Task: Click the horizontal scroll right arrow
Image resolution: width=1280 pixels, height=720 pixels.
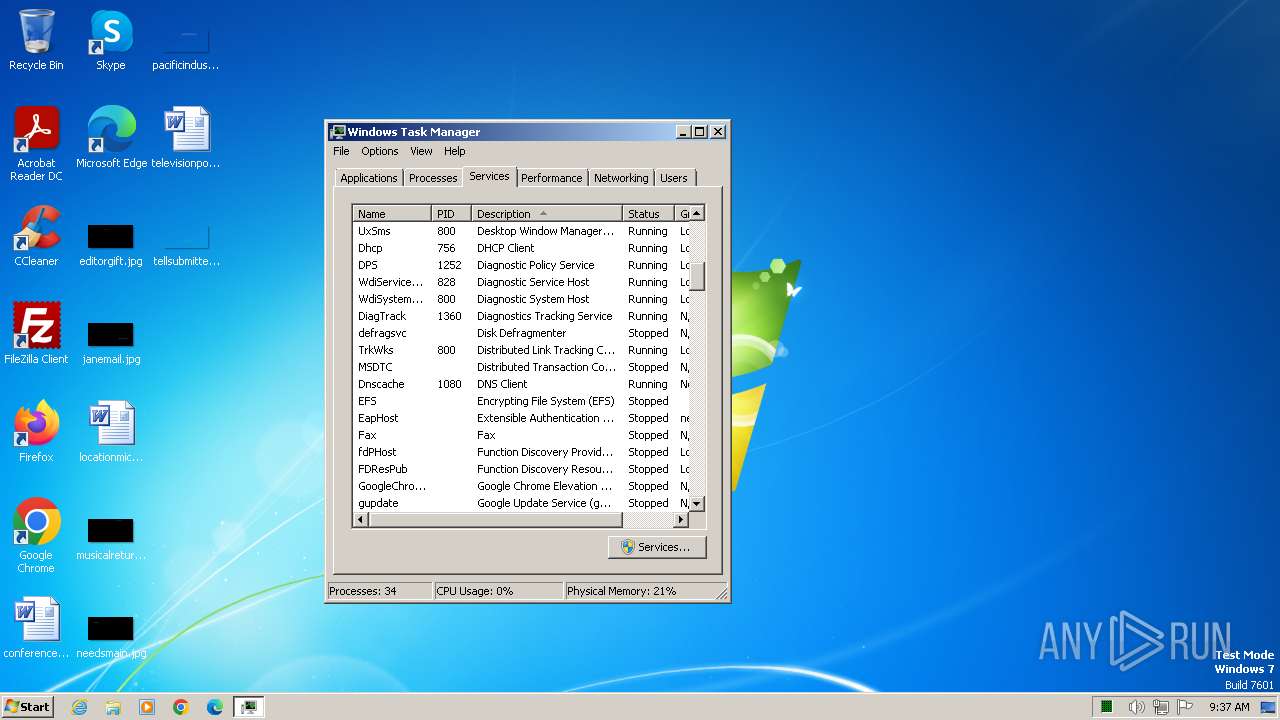Action: click(681, 520)
